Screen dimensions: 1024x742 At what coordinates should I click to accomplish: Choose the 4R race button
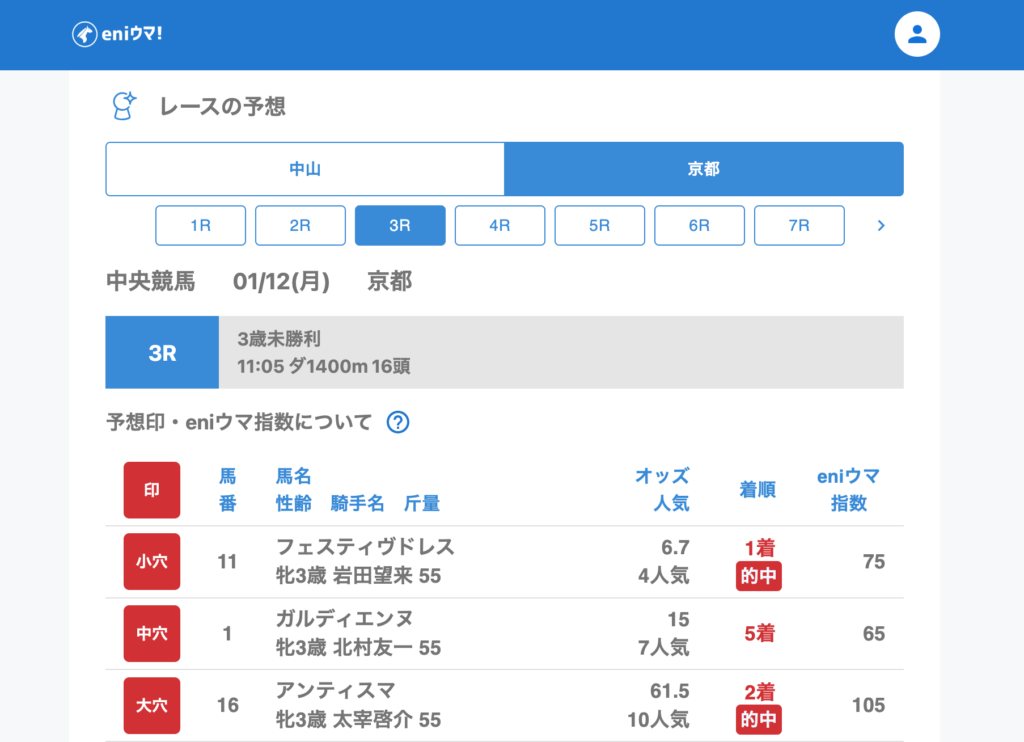click(x=499, y=226)
